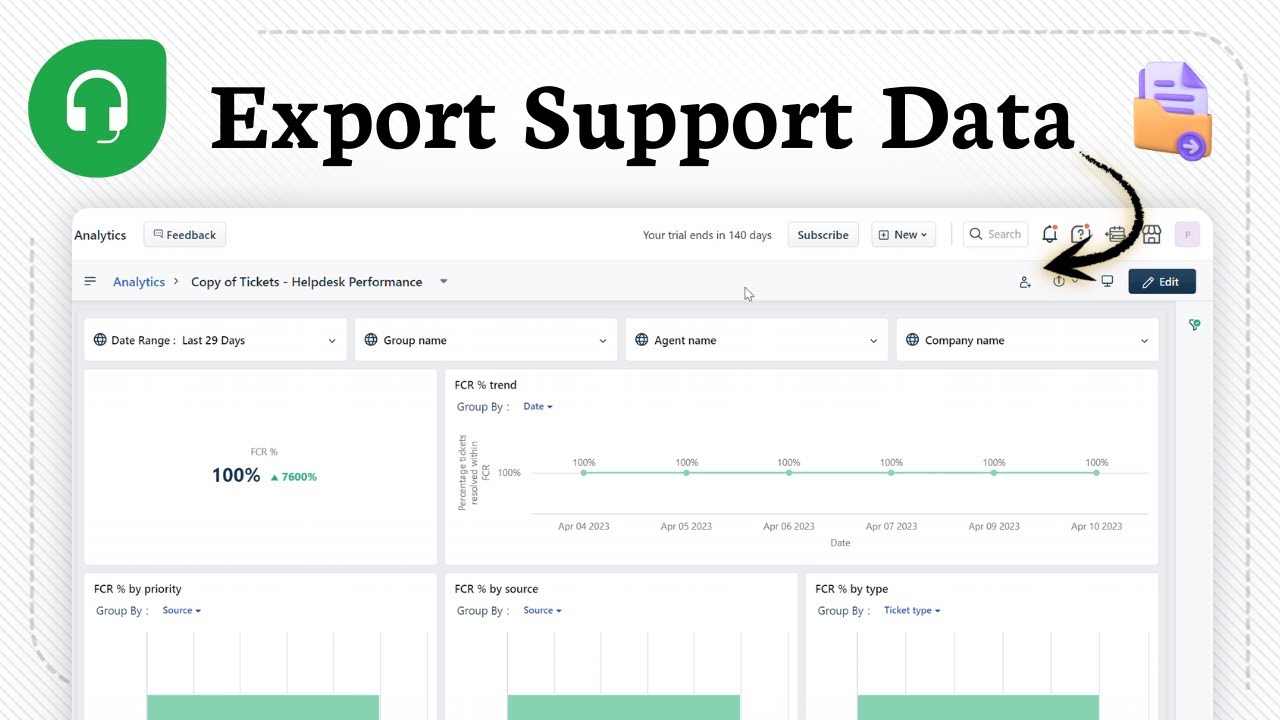Open presentation mode monitor icon
This screenshot has width=1280, height=720.
click(1107, 281)
